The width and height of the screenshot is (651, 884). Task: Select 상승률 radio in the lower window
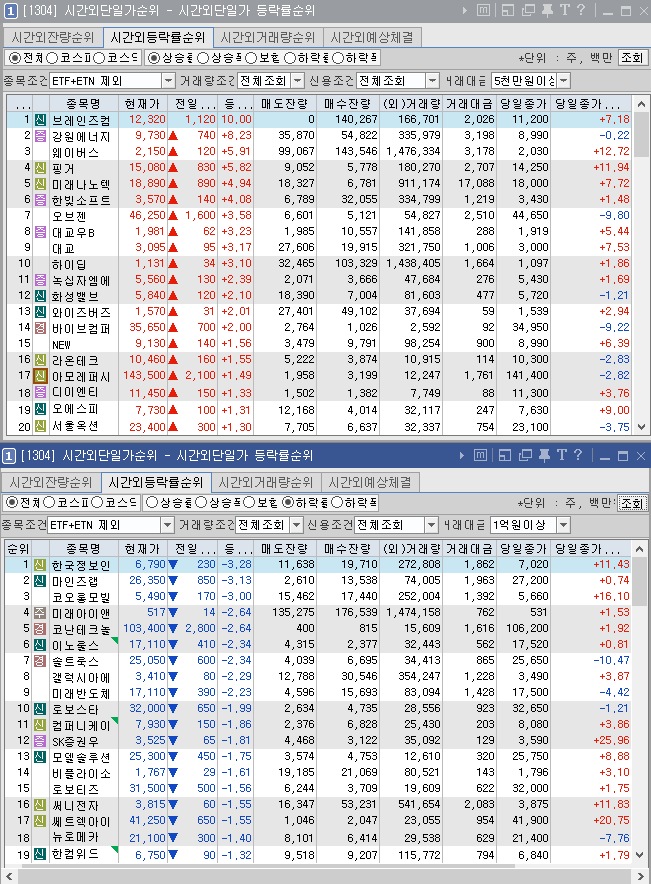tap(151, 502)
